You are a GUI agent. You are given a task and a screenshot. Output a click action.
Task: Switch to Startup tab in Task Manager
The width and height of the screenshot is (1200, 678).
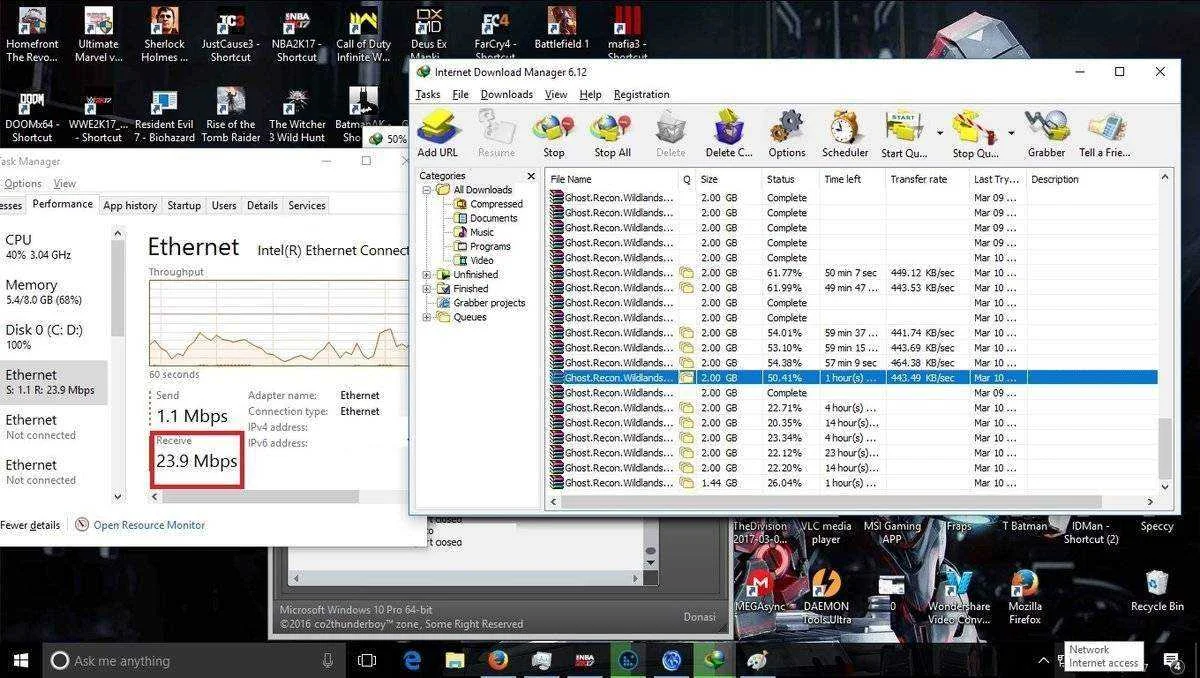click(184, 205)
